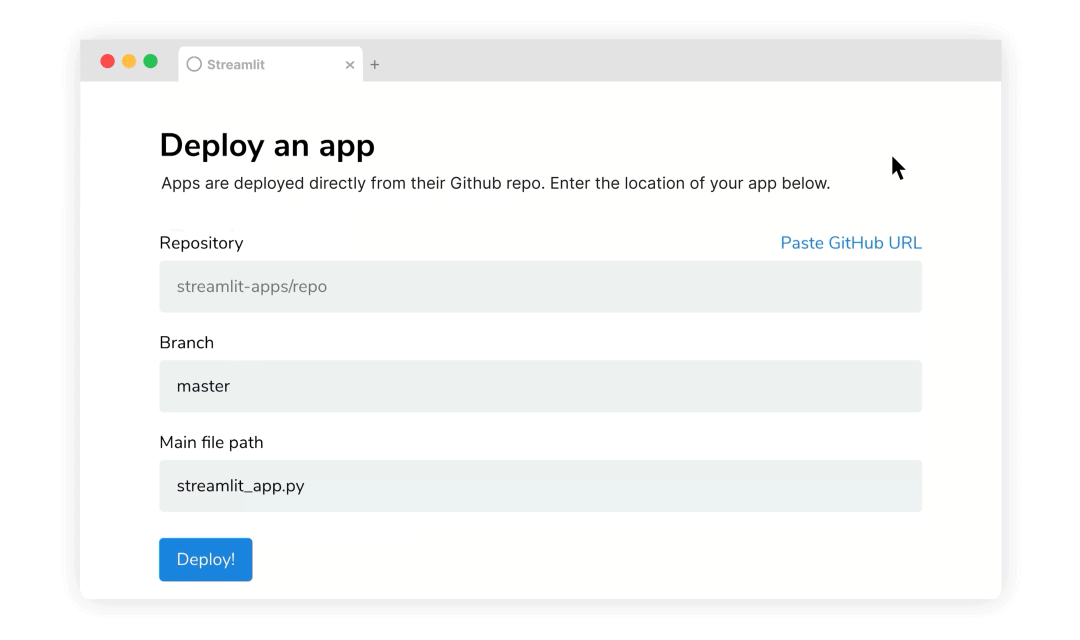Click the Paste GitHub URL link
The image size is (1080, 640).
[850, 243]
